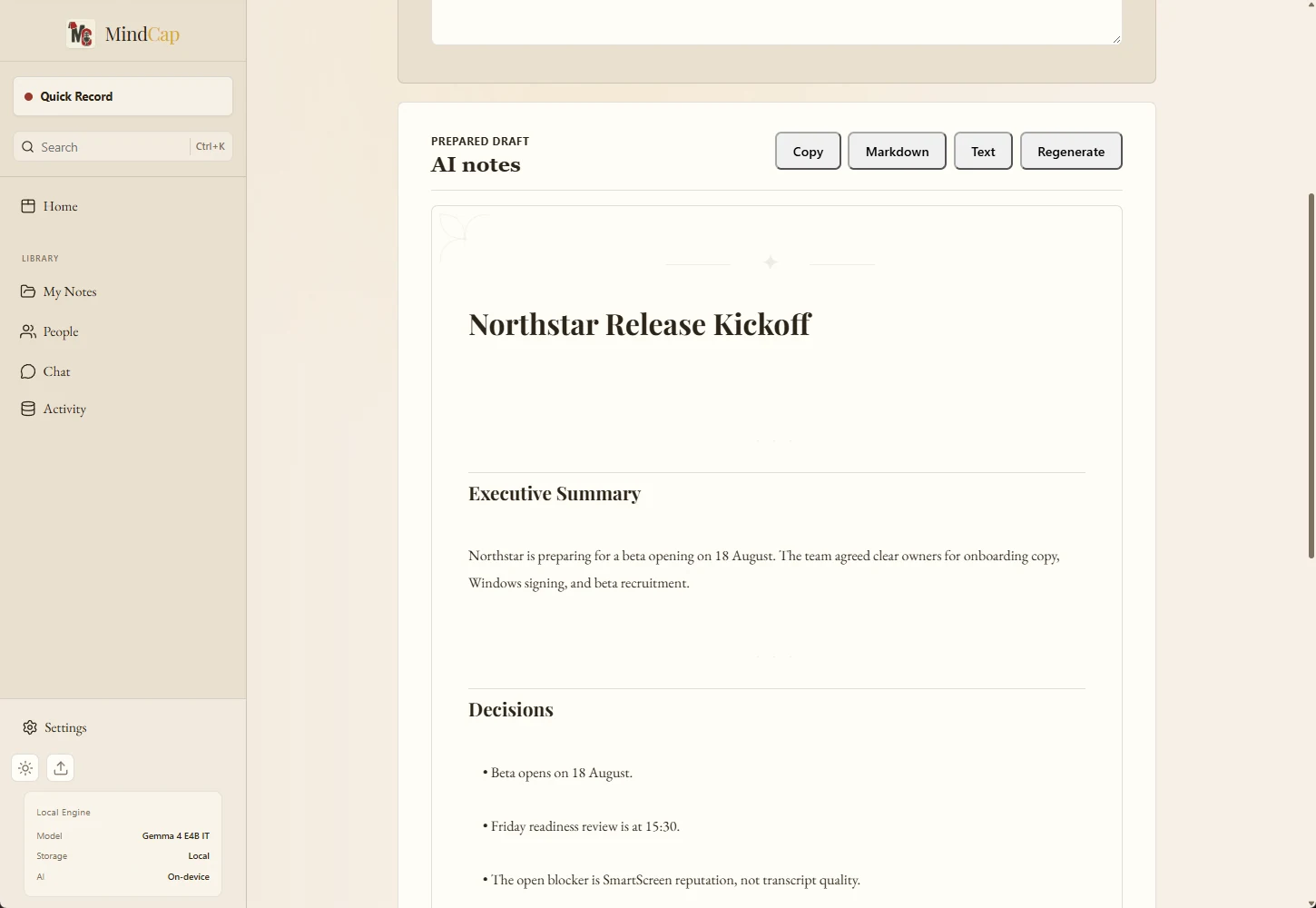Click the Home icon in sidebar
The width and height of the screenshot is (1316, 908).
pos(28,206)
